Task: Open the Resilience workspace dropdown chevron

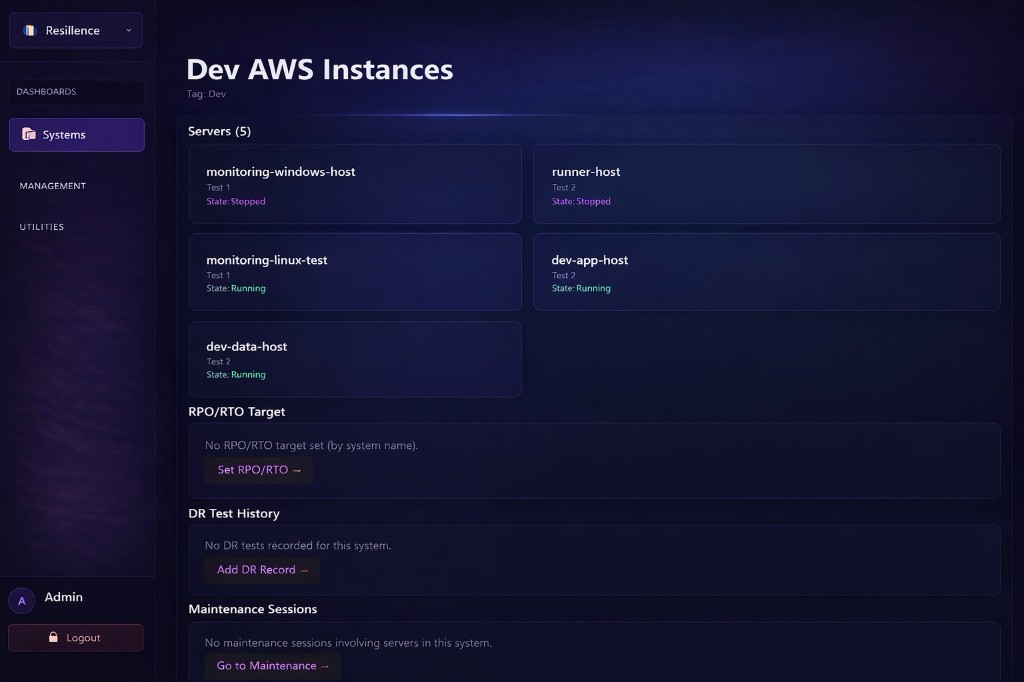Action: (129, 30)
